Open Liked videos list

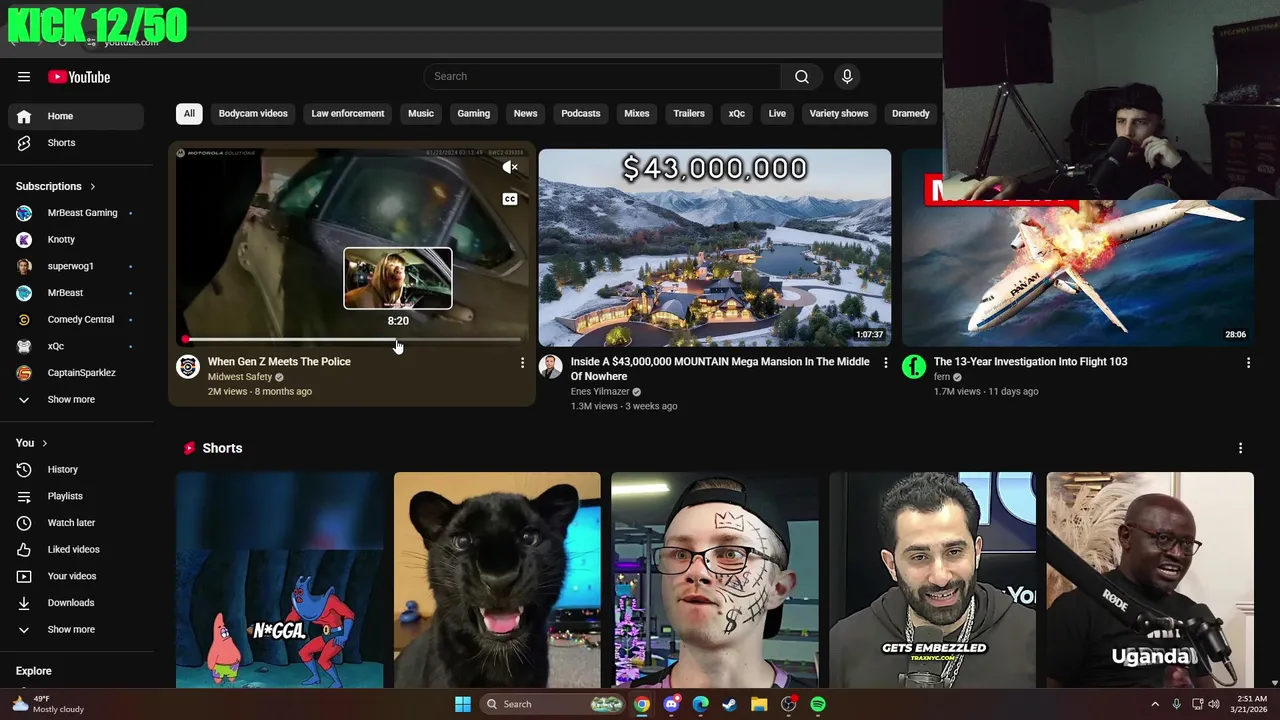tap(76, 550)
